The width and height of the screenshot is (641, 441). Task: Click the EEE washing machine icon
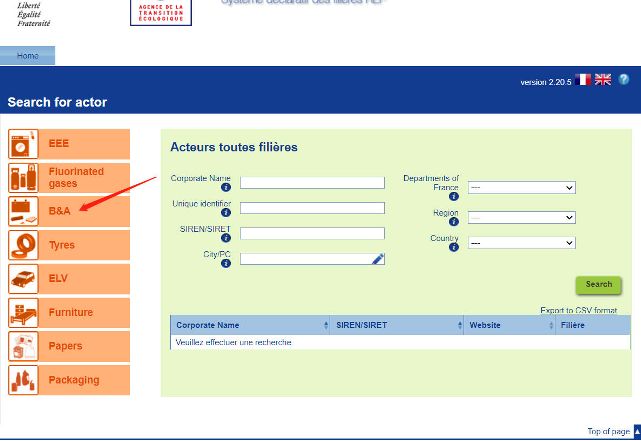click(x=24, y=144)
